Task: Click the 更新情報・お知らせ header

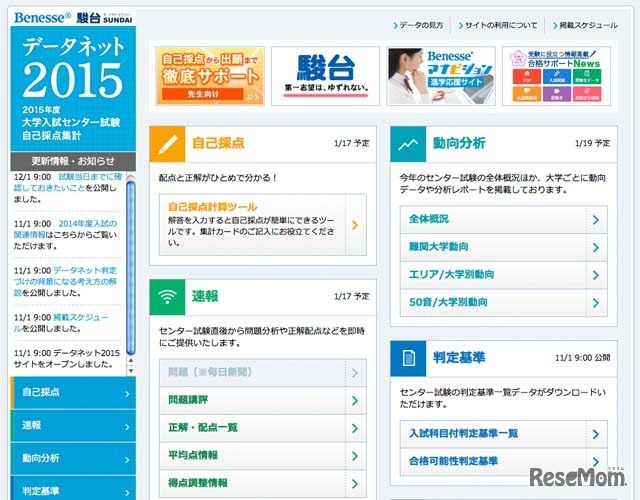Action: click(73, 161)
